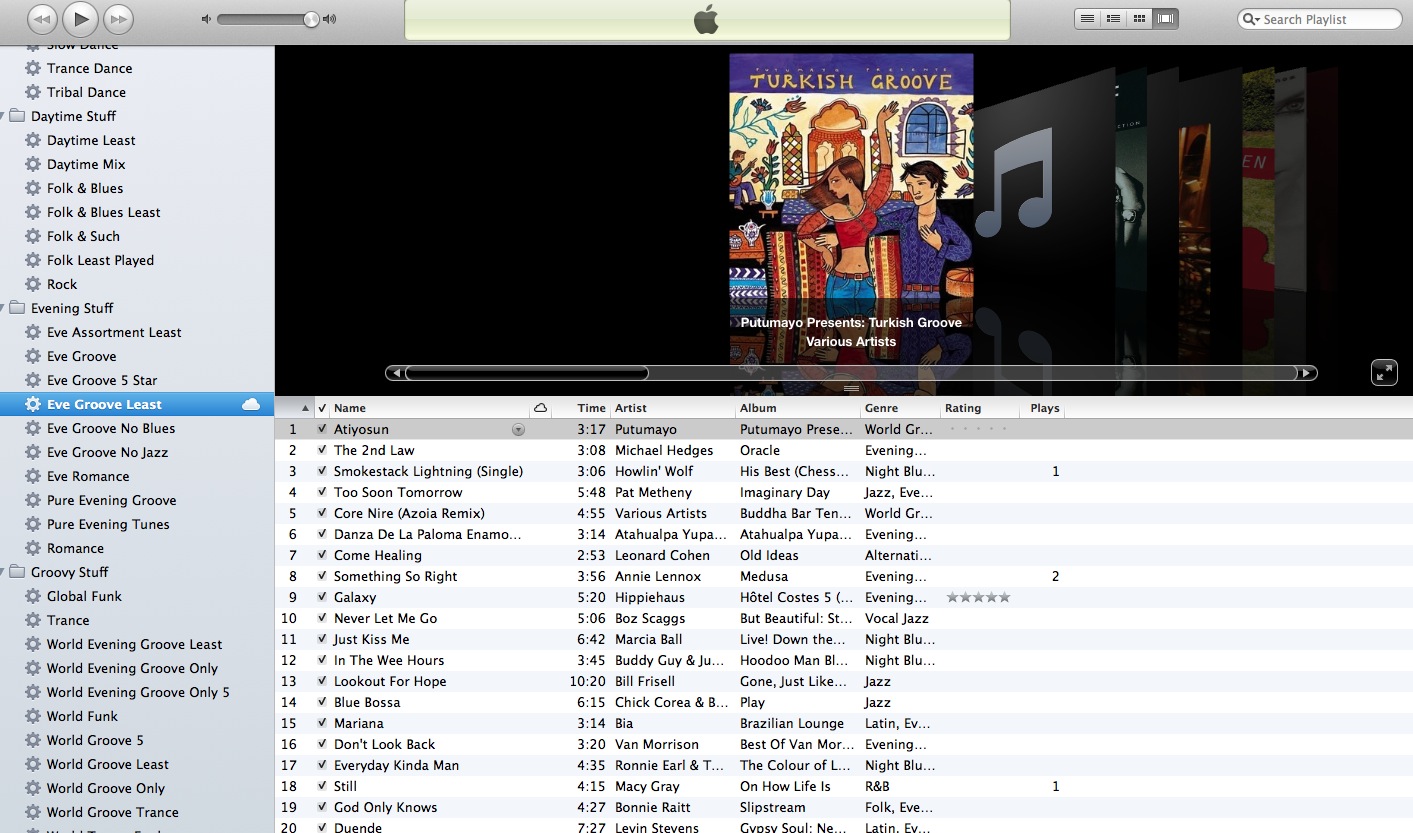Open the search options magnifier menu

tap(1251, 19)
